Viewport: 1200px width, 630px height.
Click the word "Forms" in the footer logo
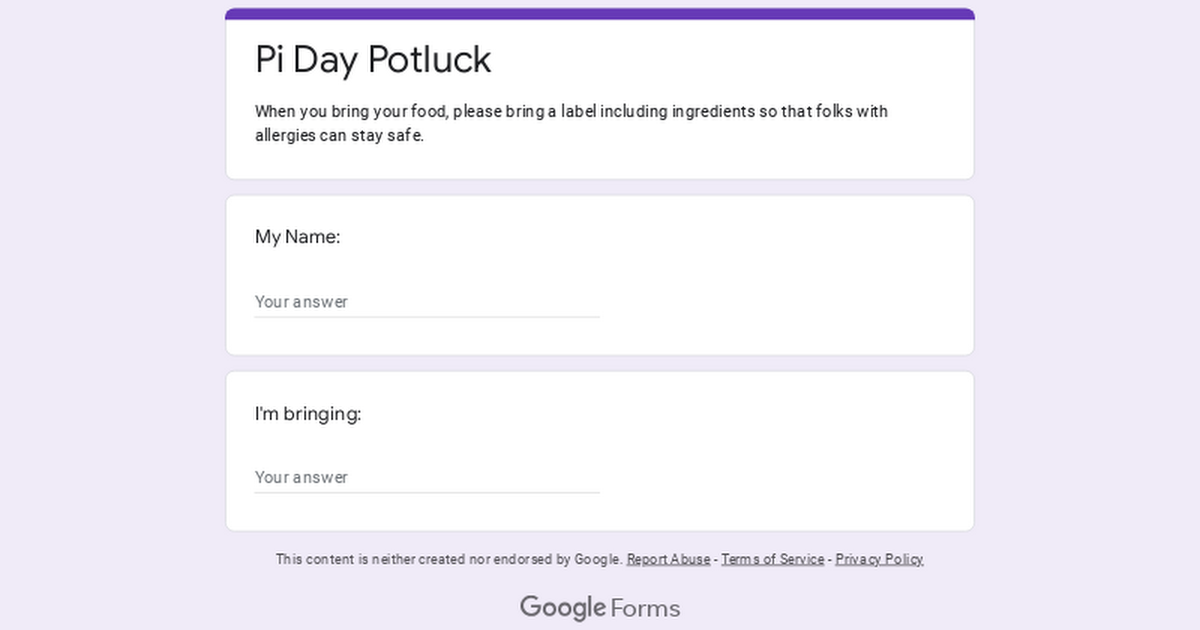point(645,608)
